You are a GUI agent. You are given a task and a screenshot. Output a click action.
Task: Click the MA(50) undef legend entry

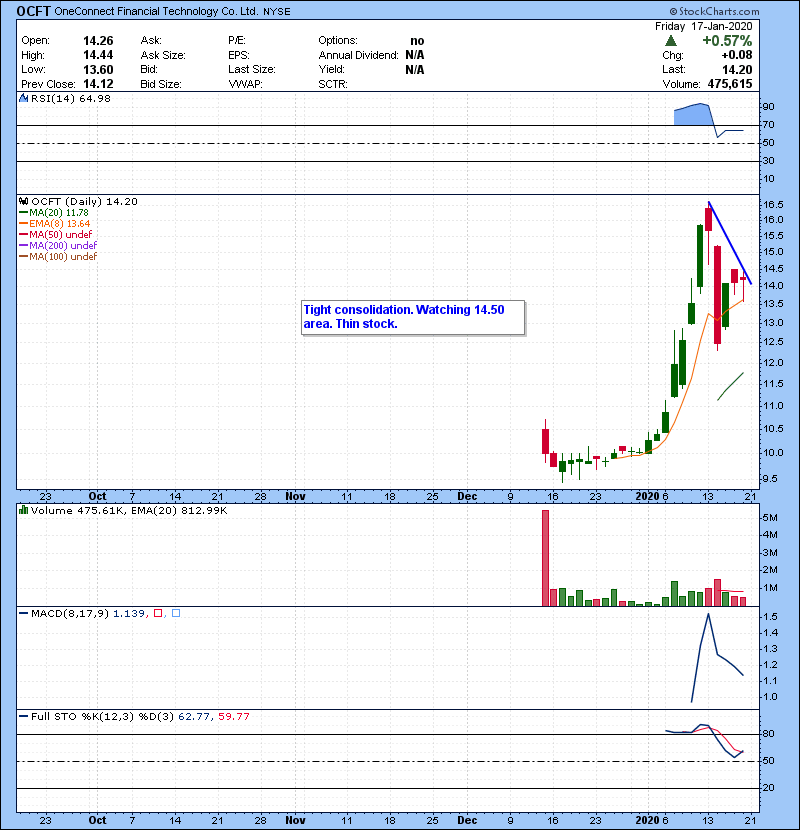click(56, 234)
